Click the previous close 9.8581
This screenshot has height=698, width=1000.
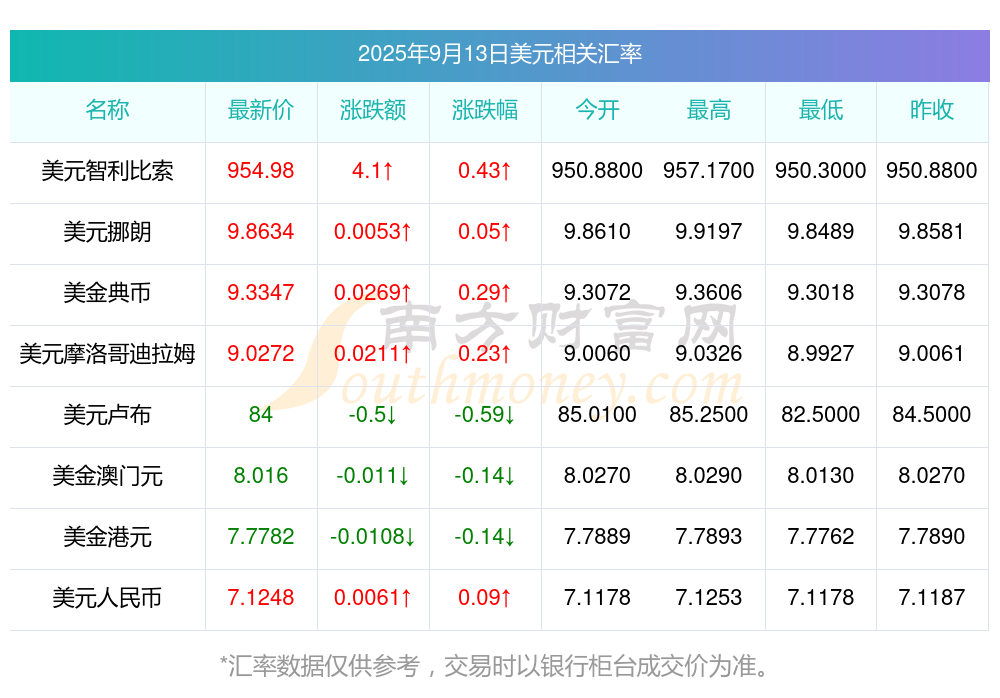coord(932,232)
